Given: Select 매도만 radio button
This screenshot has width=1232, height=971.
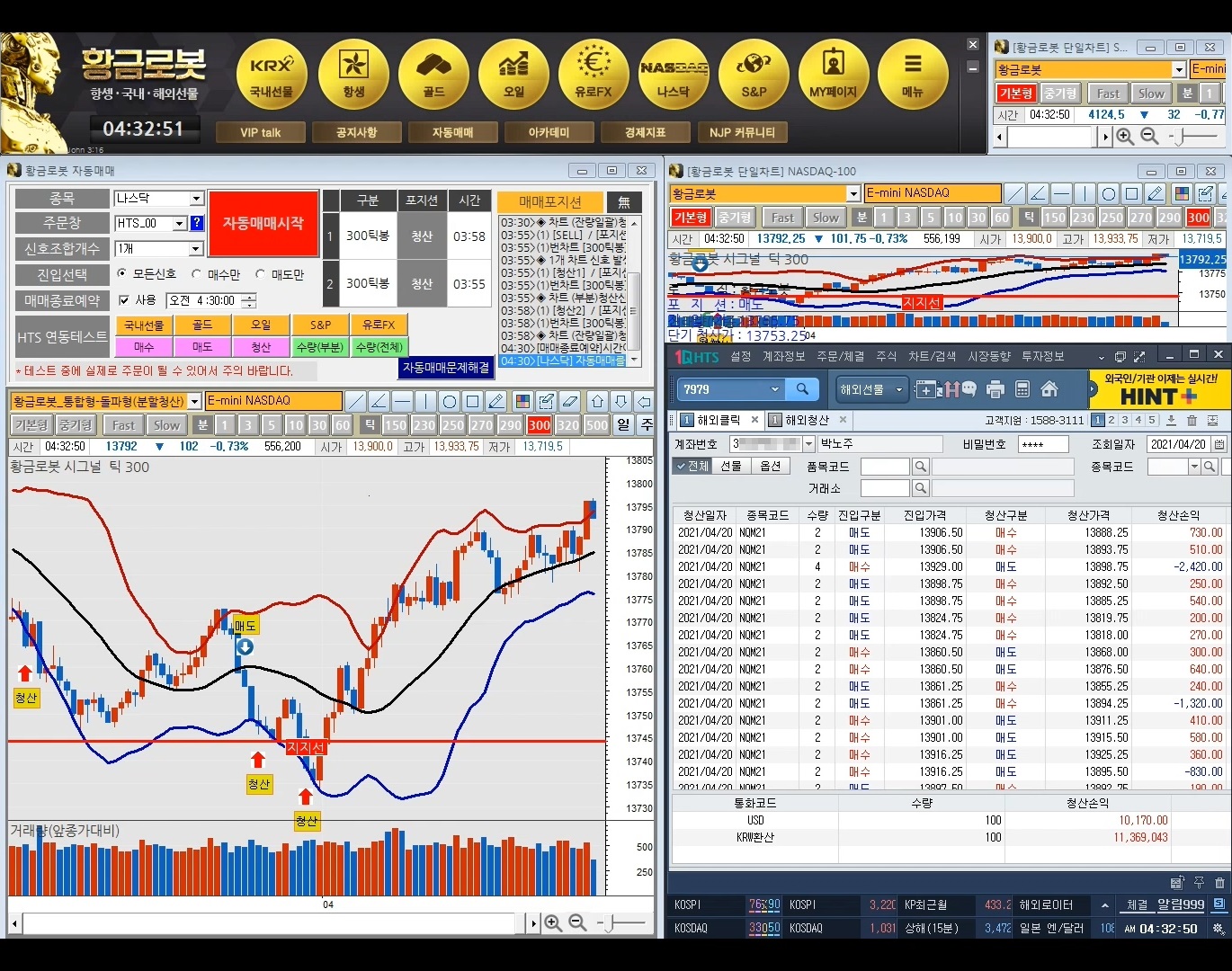Looking at the screenshot, I should (261, 273).
